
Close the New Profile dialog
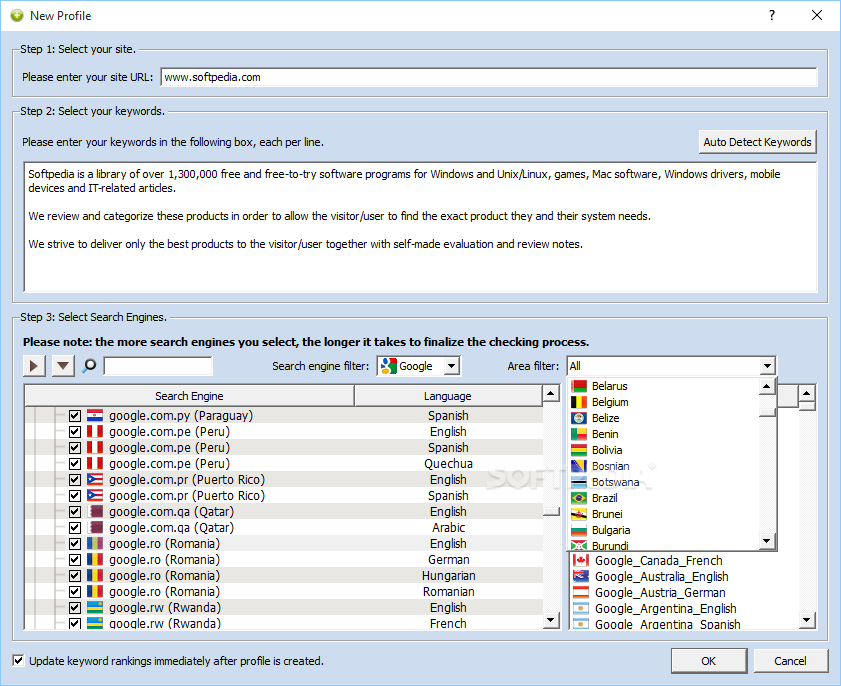(817, 15)
